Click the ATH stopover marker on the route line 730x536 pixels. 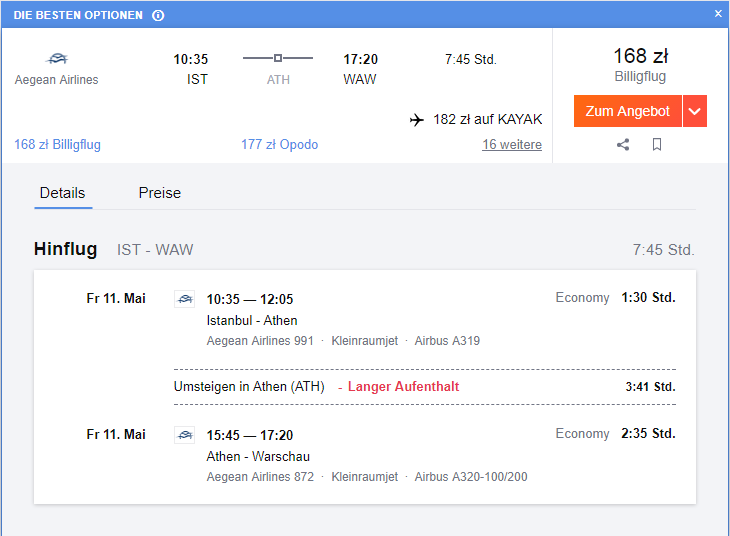tap(277, 58)
